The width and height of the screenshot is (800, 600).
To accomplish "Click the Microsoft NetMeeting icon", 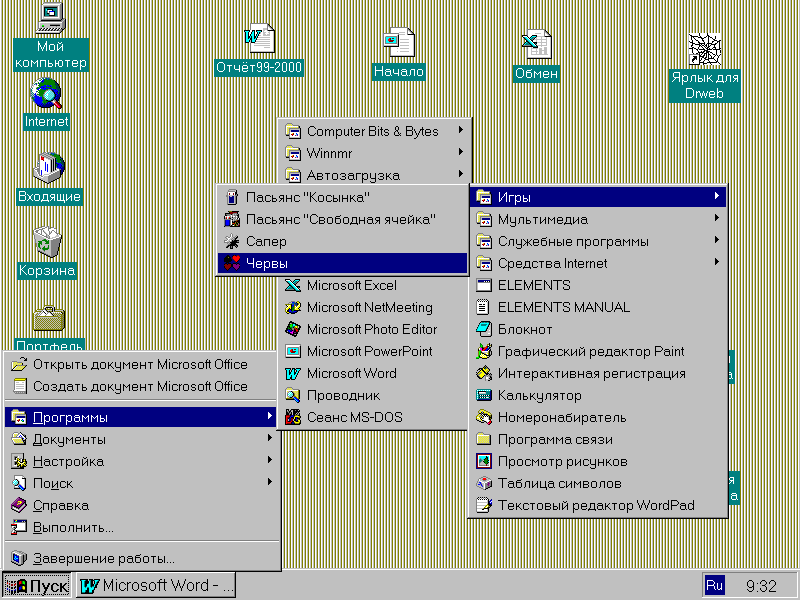I will (293, 307).
